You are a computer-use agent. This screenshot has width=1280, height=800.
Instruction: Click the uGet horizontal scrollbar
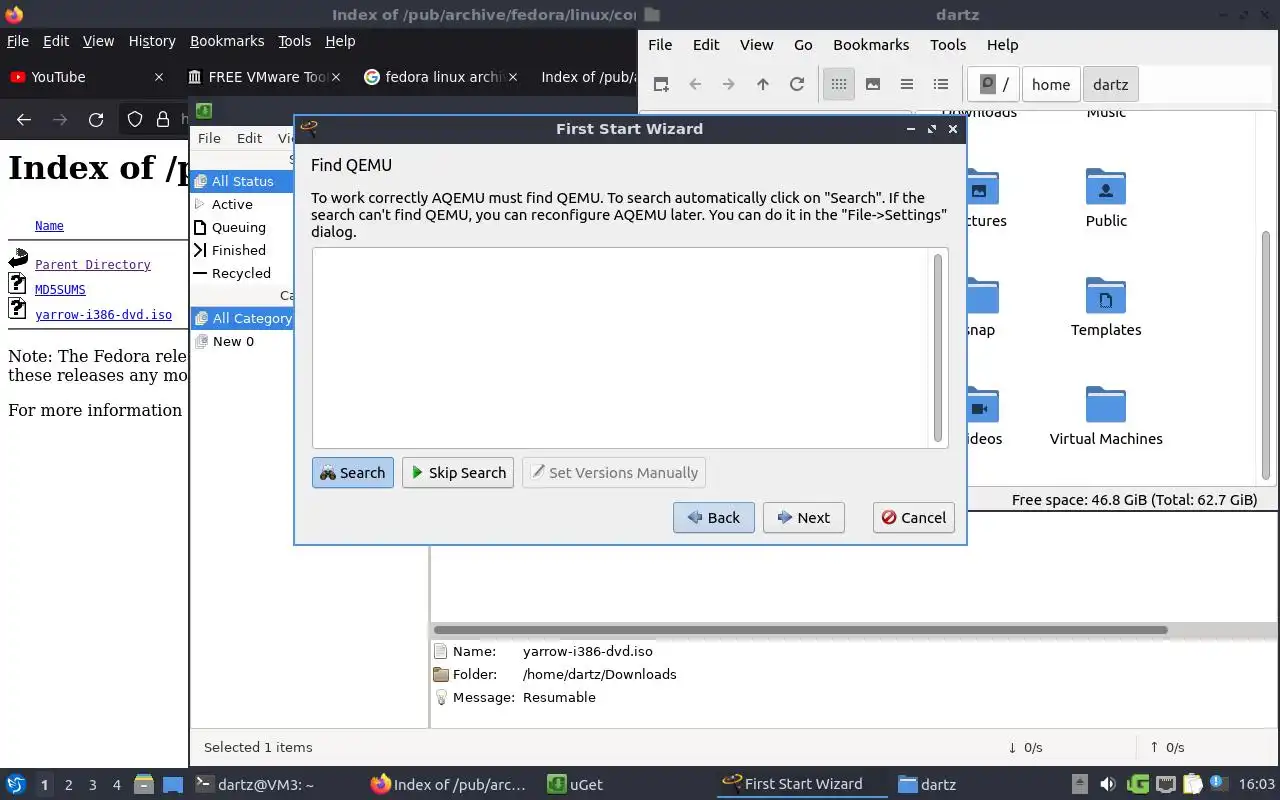800,630
